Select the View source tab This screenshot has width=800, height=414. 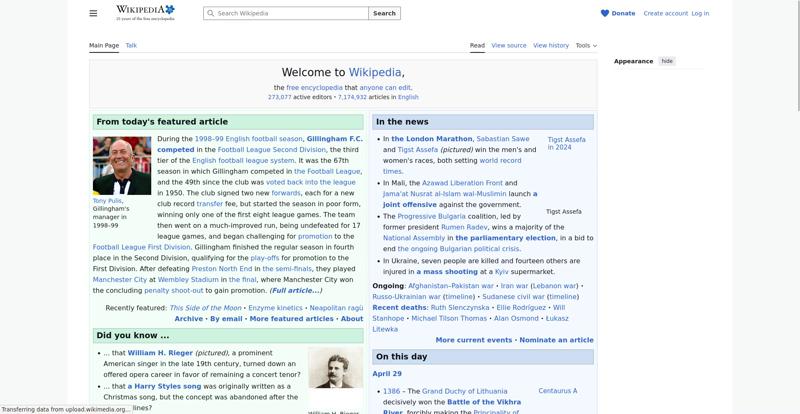508,45
